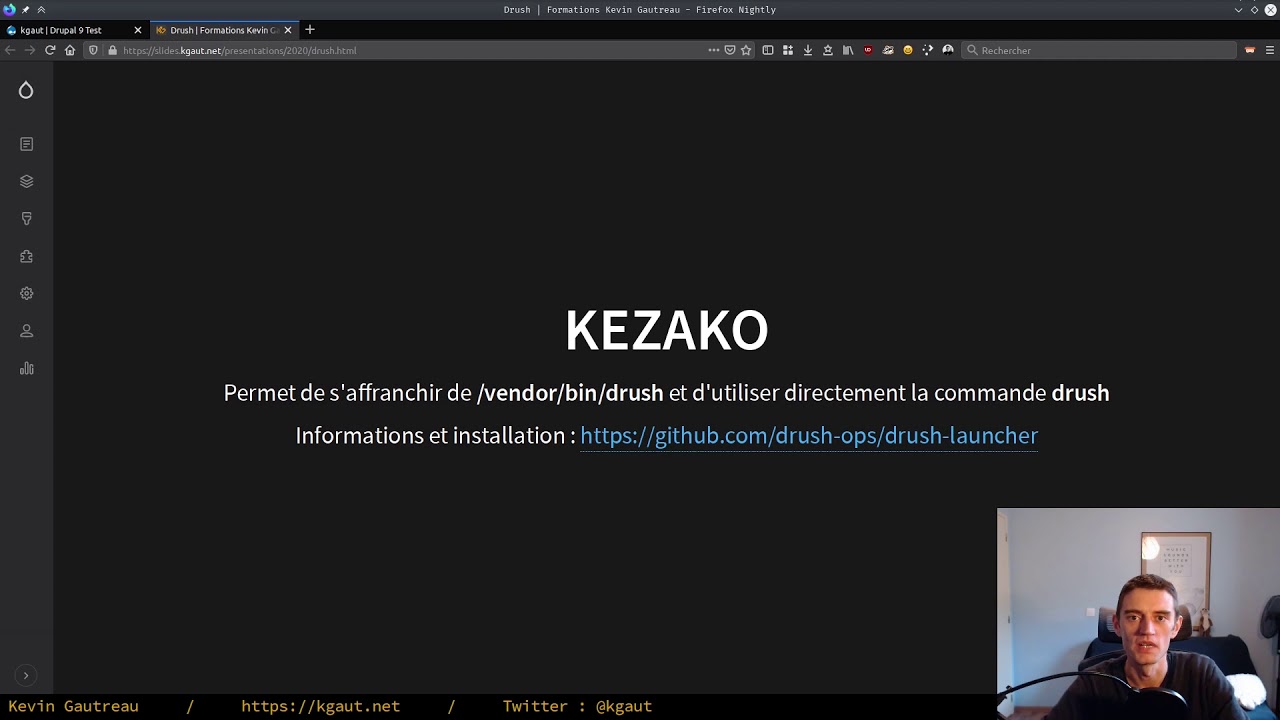Follow the drush-launcher GitHub link
The width and height of the screenshot is (1280, 720).
(809, 436)
